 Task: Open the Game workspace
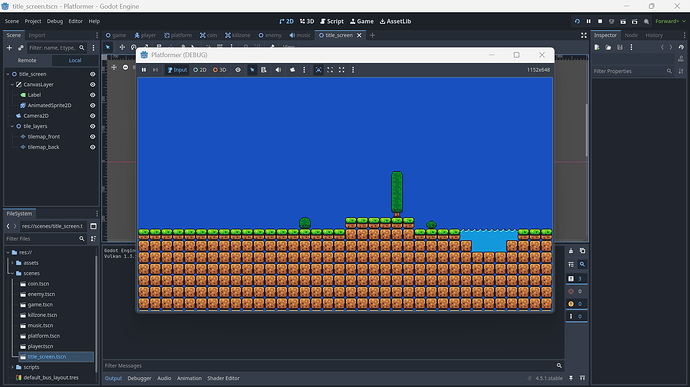click(362, 21)
